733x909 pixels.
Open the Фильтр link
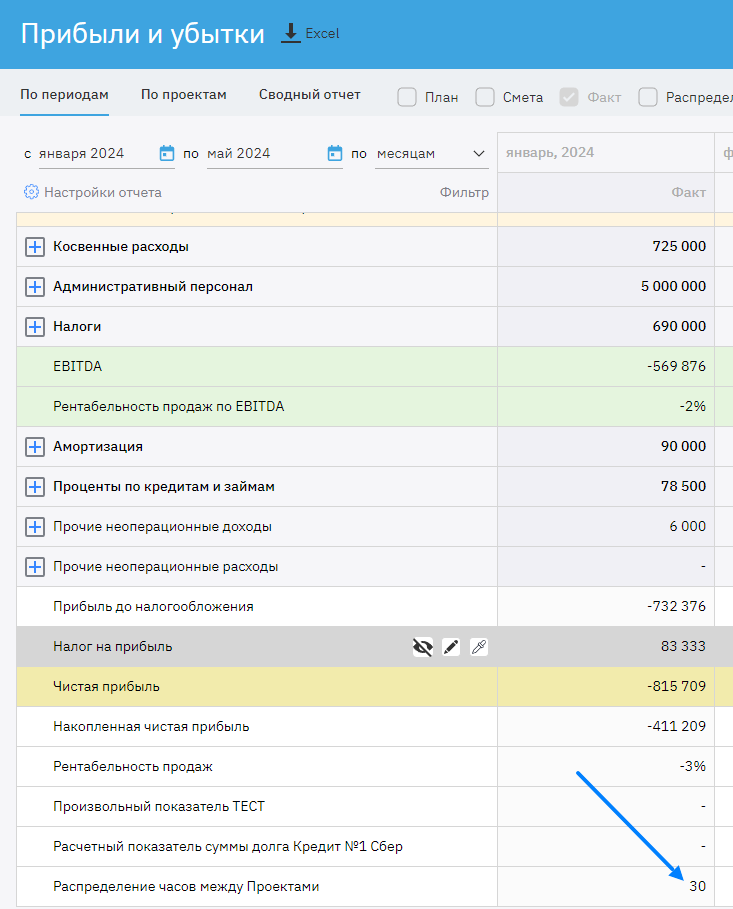click(464, 192)
